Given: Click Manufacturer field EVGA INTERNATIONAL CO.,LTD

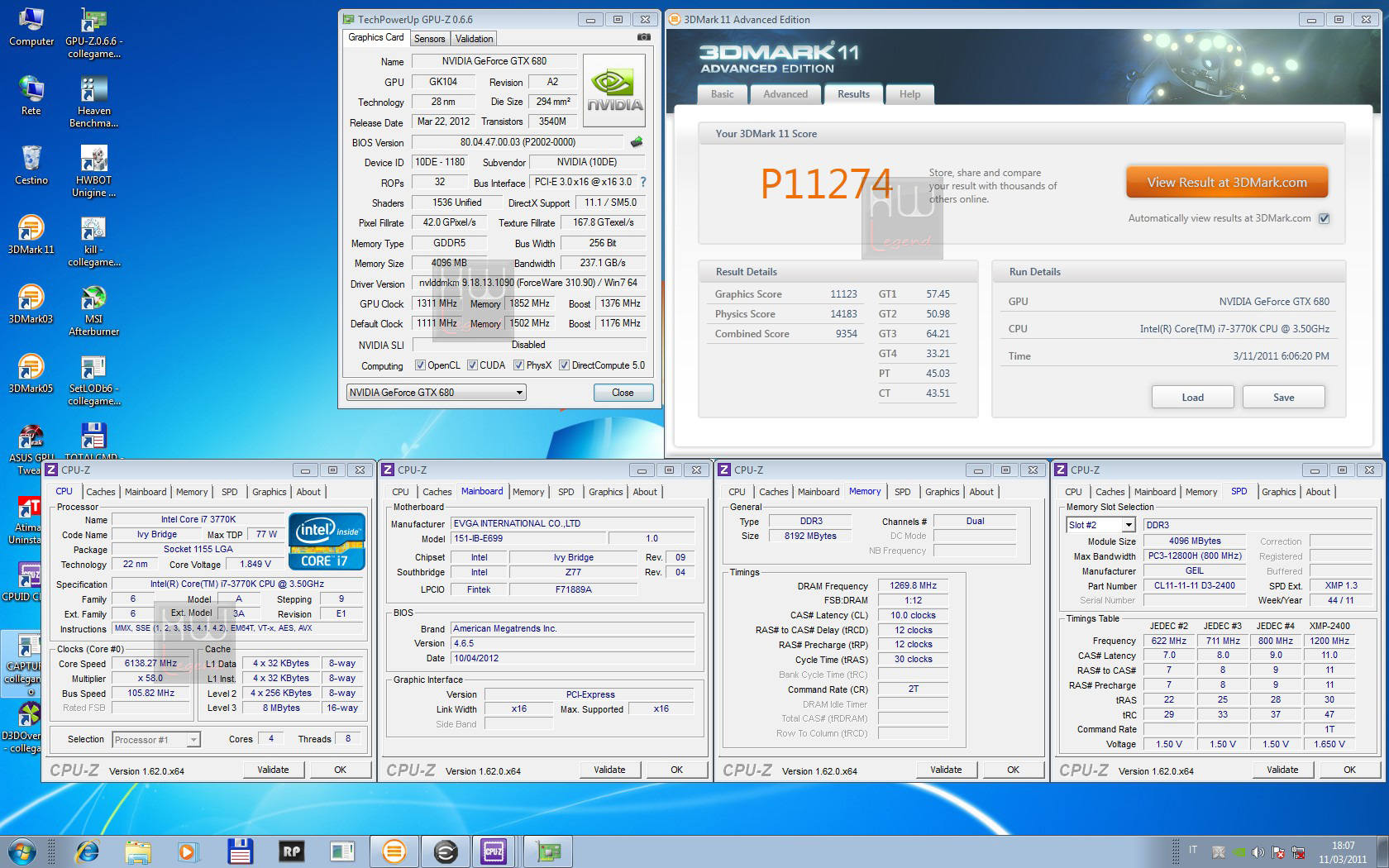Looking at the screenshot, I should tap(572, 523).
